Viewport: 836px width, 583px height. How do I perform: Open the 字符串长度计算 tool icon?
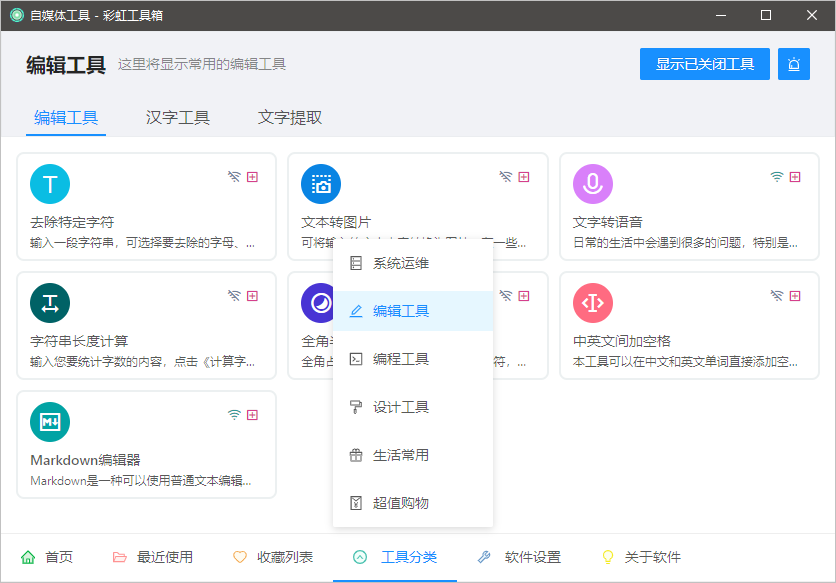pos(50,303)
